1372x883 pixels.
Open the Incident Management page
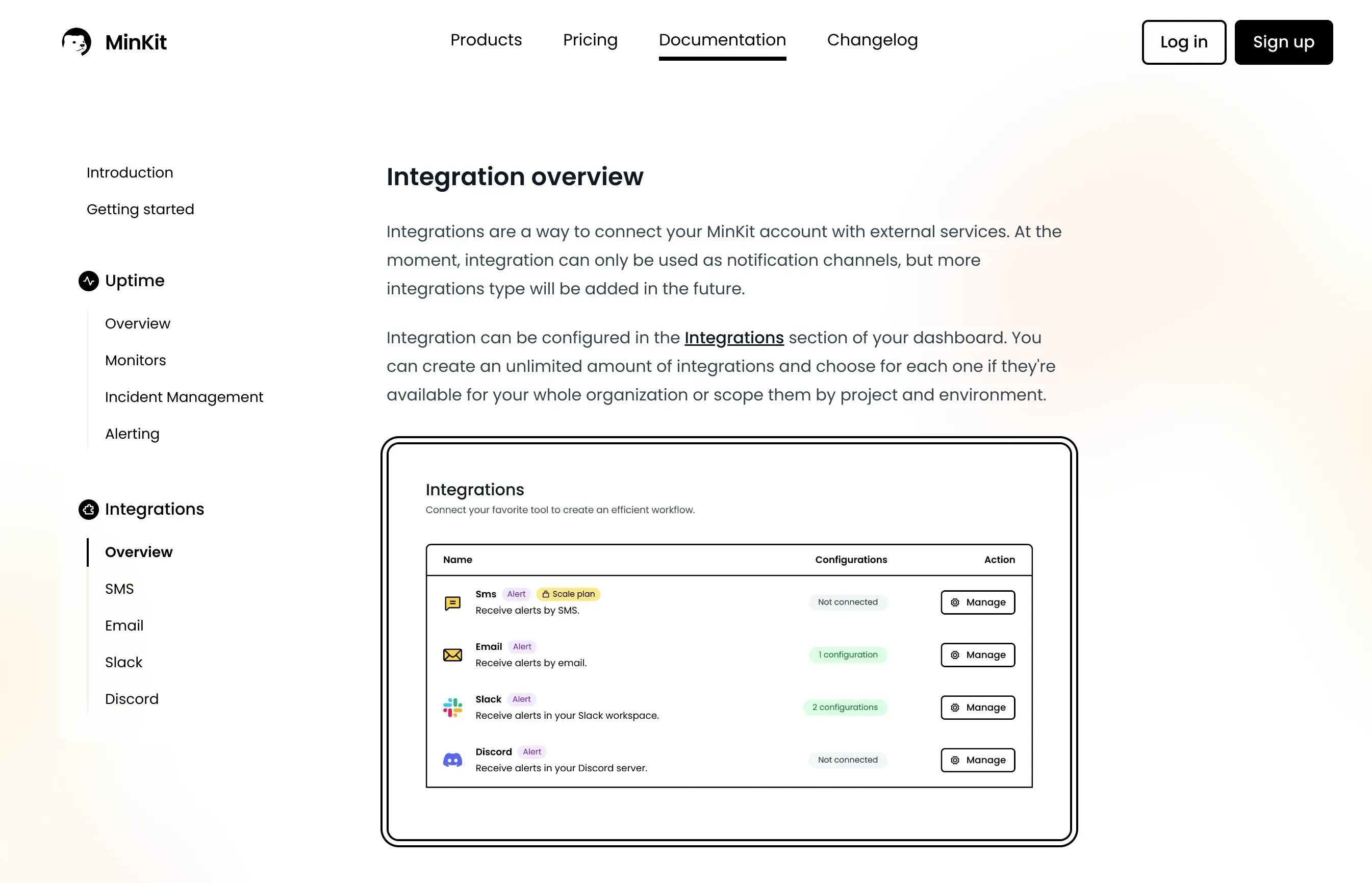[184, 397]
